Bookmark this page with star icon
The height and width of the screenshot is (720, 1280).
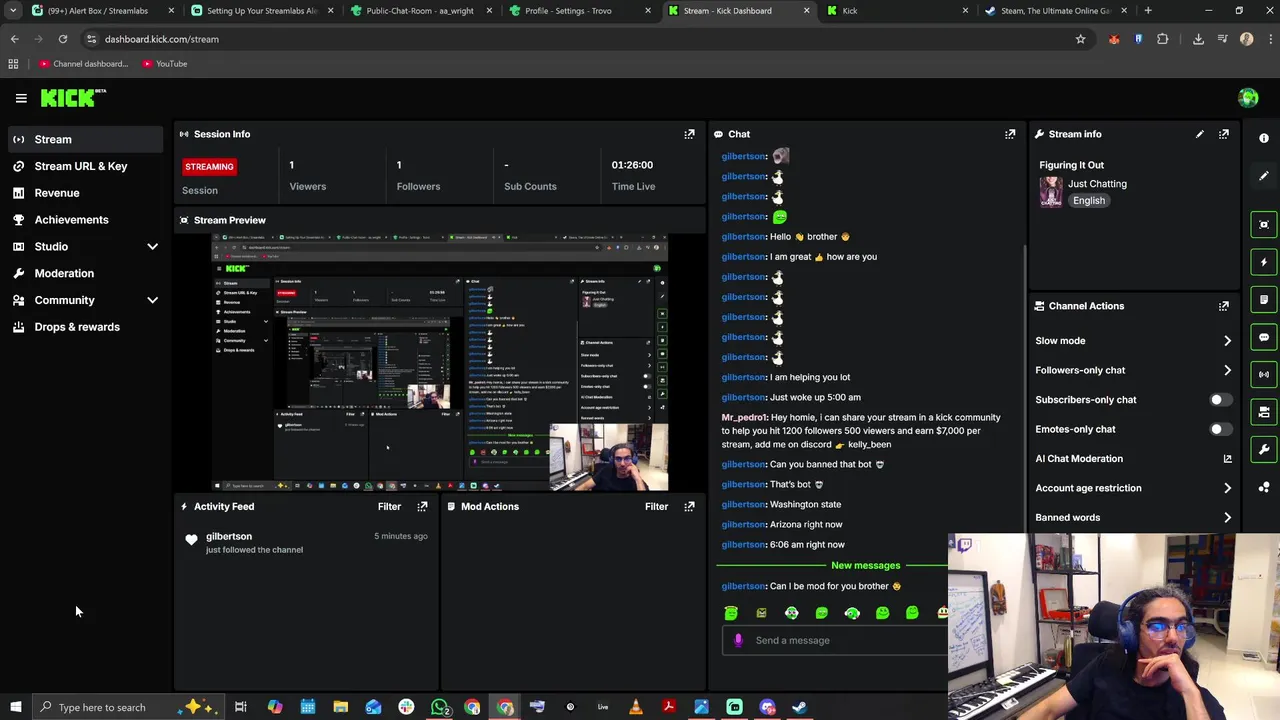click(x=1080, y=39)
